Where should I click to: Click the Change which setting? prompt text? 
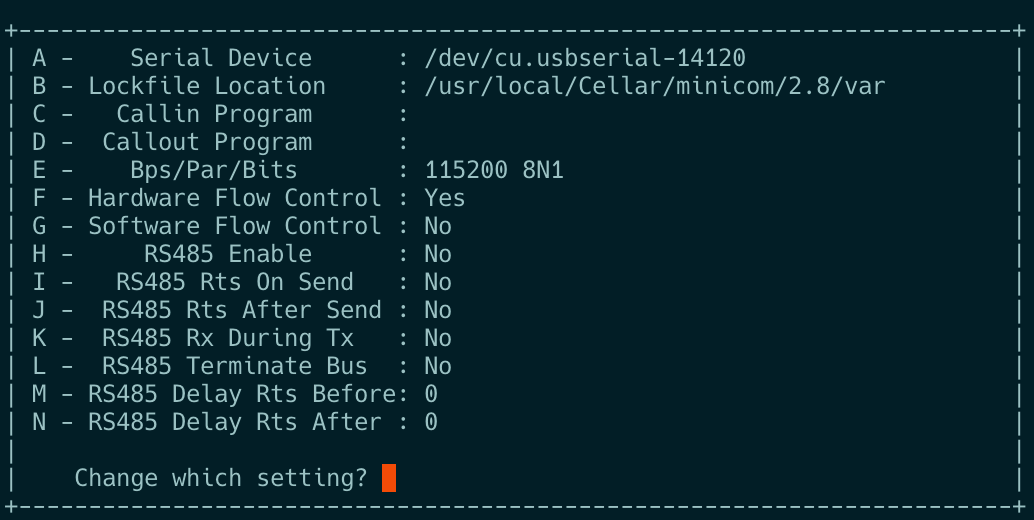[220, 478]
